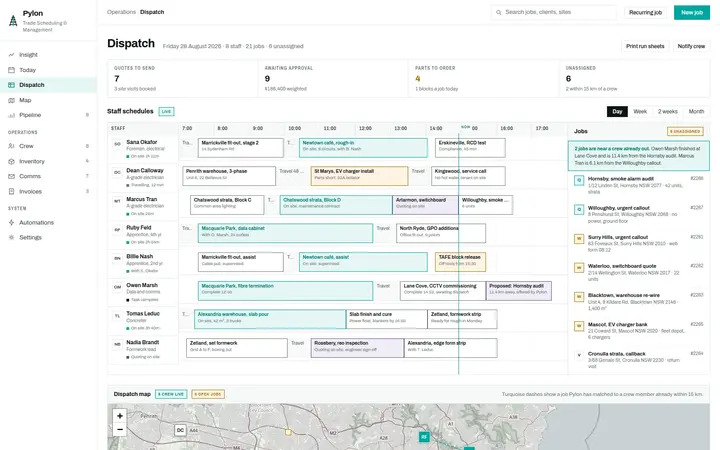This screenshot has width=720, height=450.
Task: Toggle the 8 crew live map filter
Action: [171, 394]
